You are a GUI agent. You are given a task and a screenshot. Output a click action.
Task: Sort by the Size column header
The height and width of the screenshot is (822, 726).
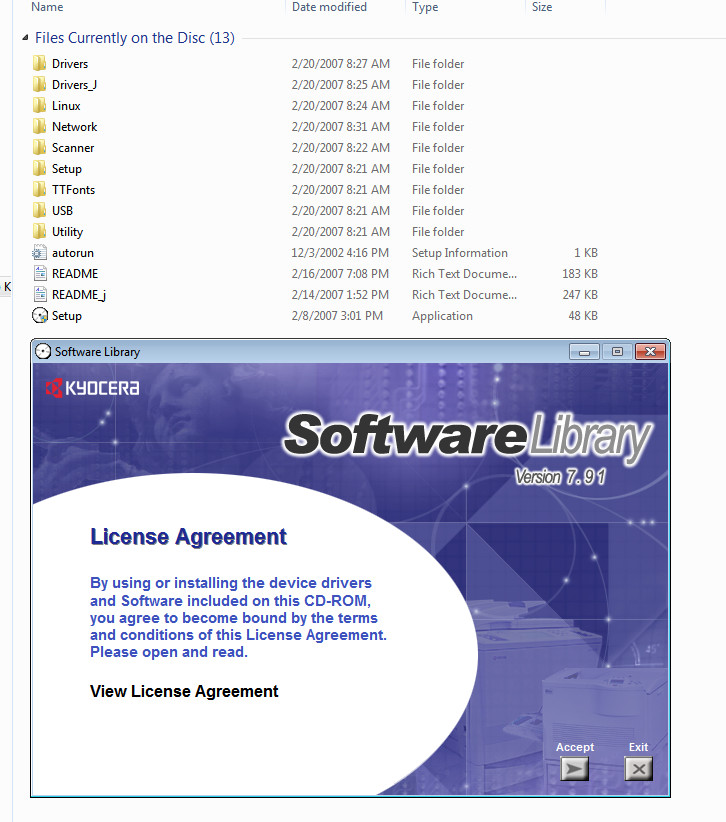tap(542, 7)
